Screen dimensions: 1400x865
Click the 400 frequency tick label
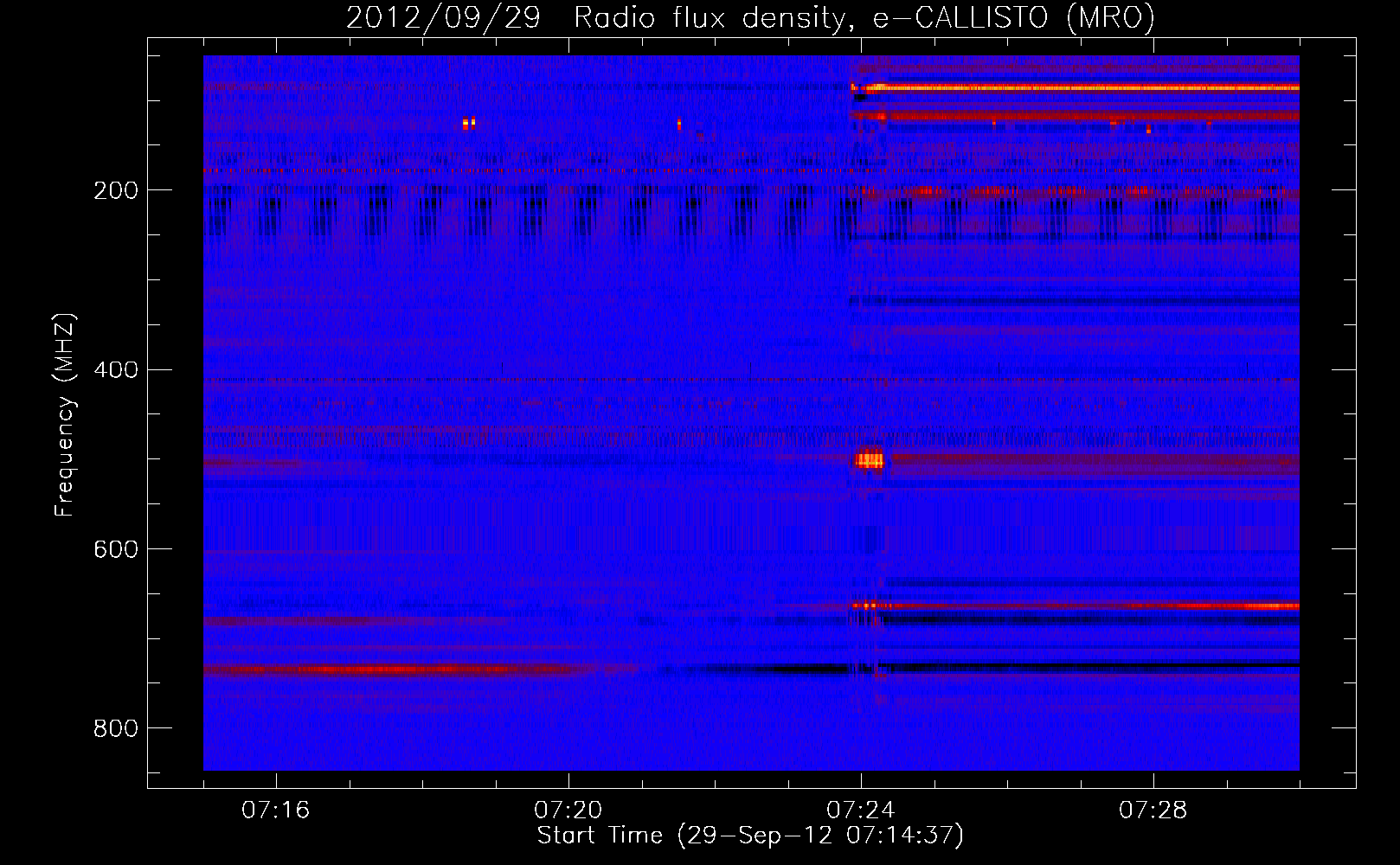(x=116, y=370)
